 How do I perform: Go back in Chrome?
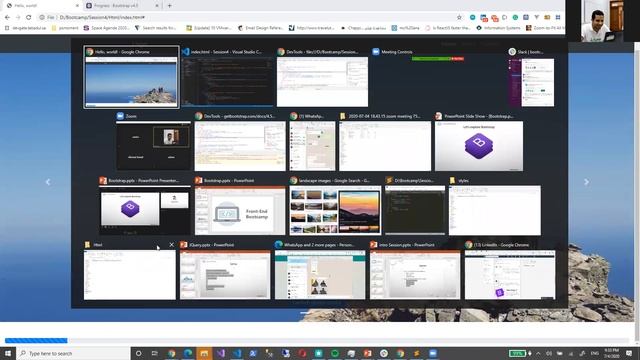click(7, 17)
